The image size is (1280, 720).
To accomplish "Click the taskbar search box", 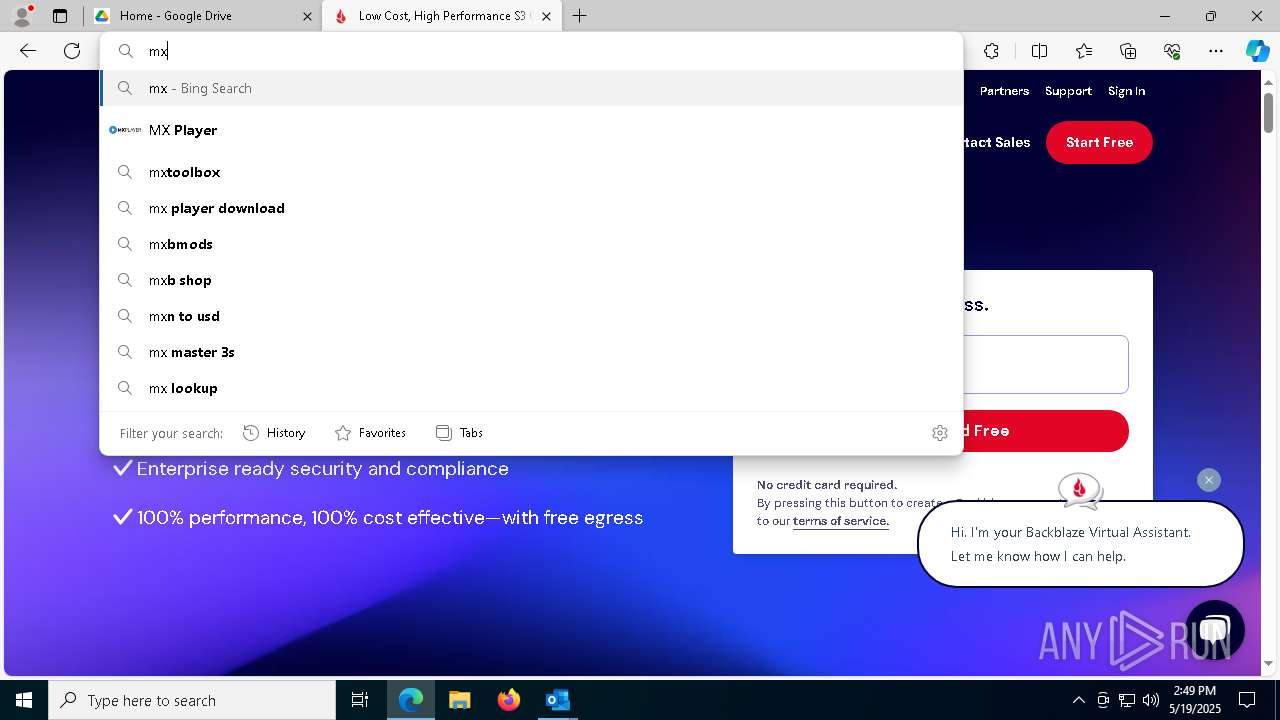I will (192, 700).
